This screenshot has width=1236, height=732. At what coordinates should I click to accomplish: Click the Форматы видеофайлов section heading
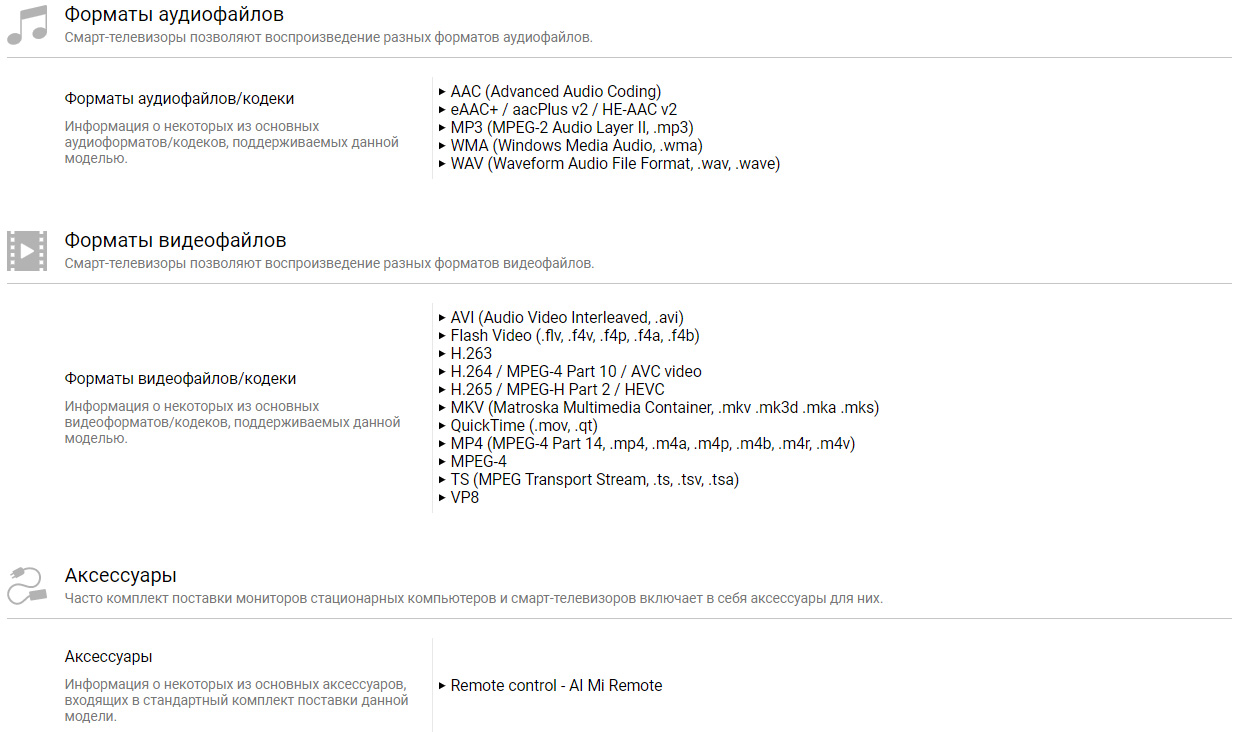[x=175, y=240]
